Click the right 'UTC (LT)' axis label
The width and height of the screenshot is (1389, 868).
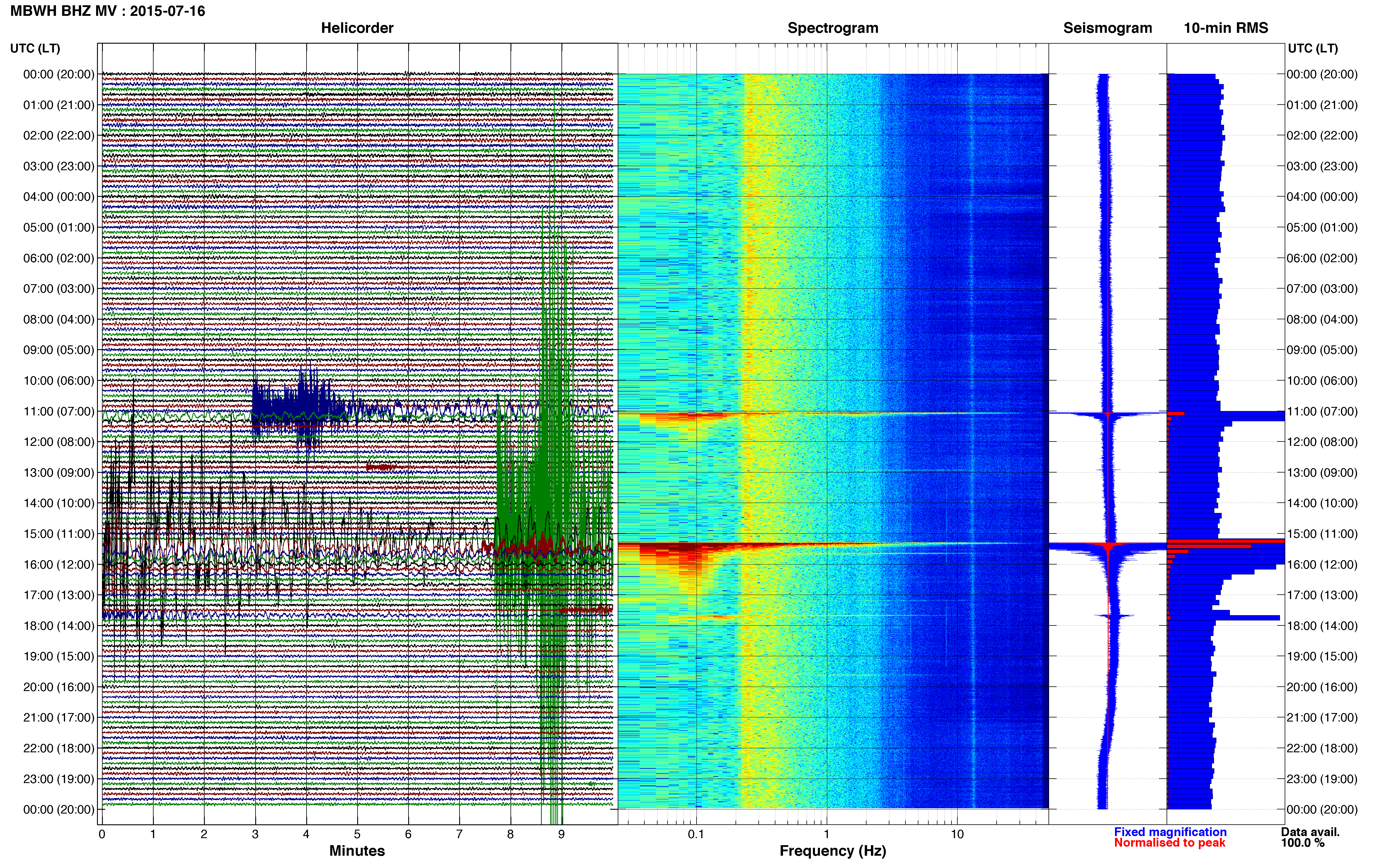[x=1313, y=48]
